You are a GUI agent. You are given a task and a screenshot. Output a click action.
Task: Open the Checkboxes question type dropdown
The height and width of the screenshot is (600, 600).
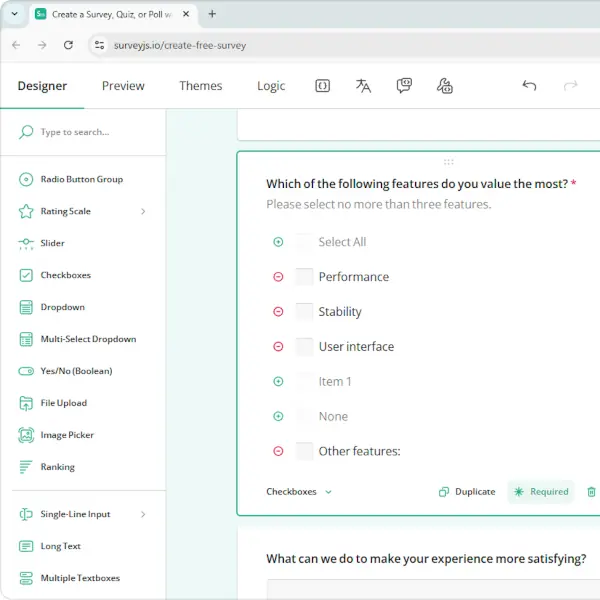click(x=299, y=492)
